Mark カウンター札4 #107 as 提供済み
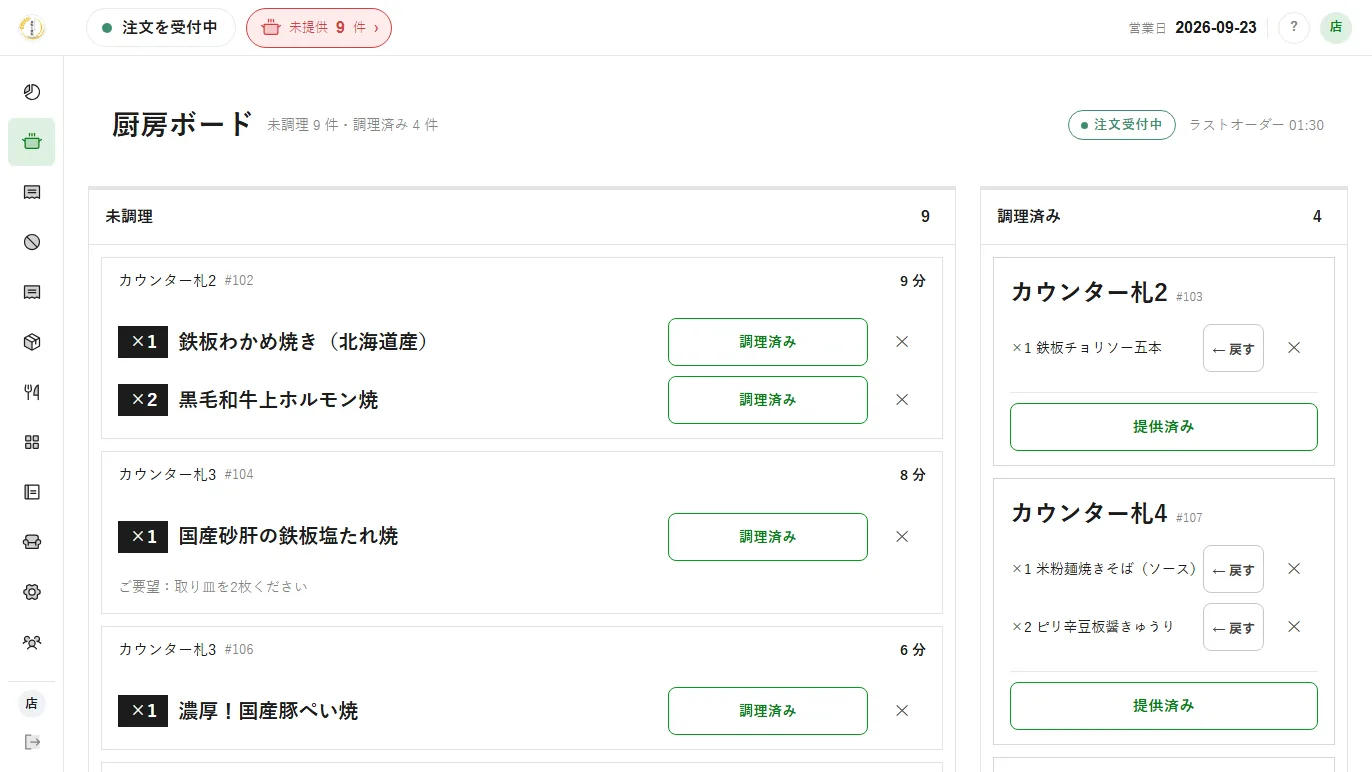1372x772 pixels. [1164, 706]
